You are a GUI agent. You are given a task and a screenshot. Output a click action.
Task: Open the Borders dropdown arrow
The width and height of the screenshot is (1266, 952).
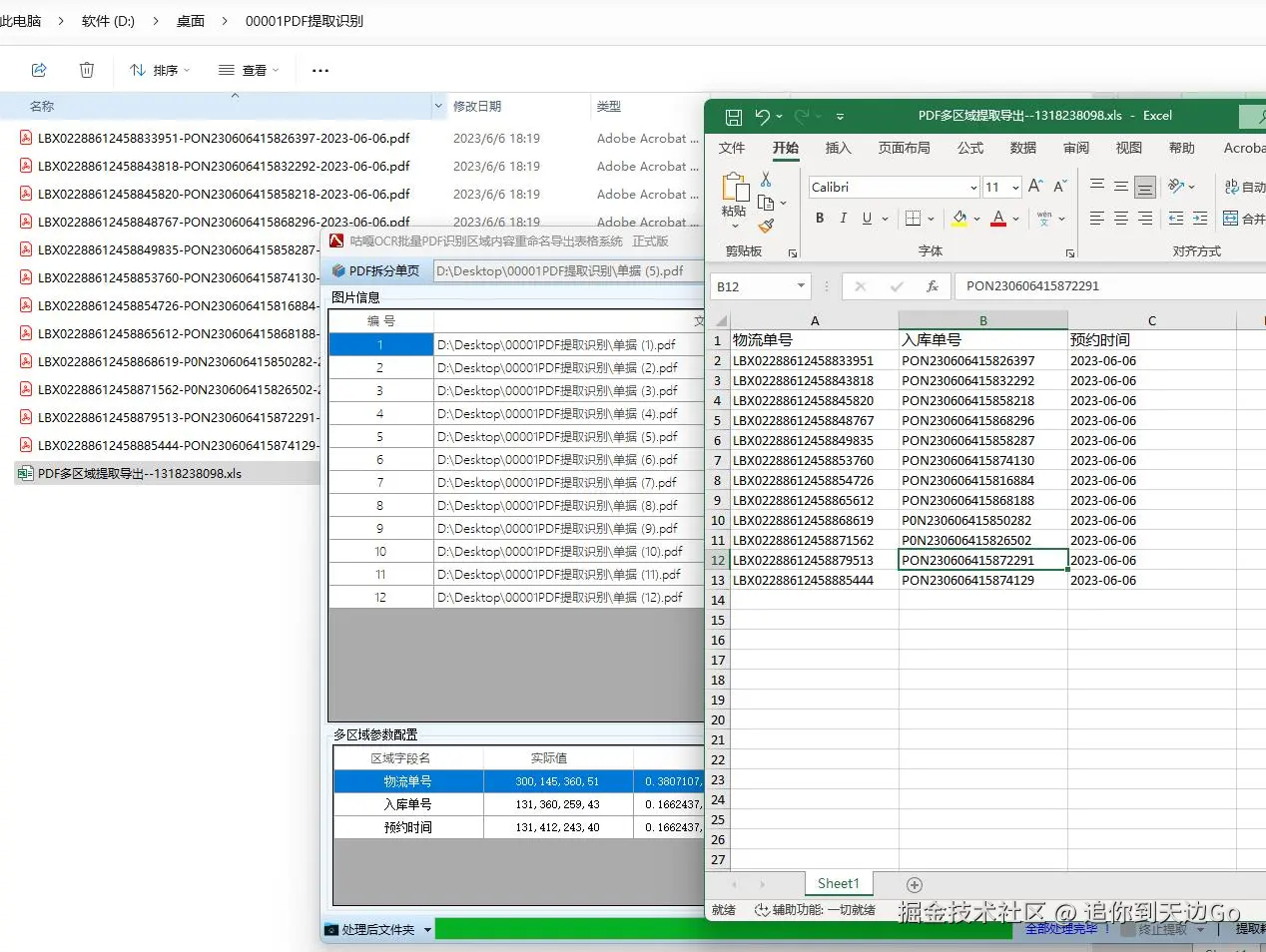[931, 219]
